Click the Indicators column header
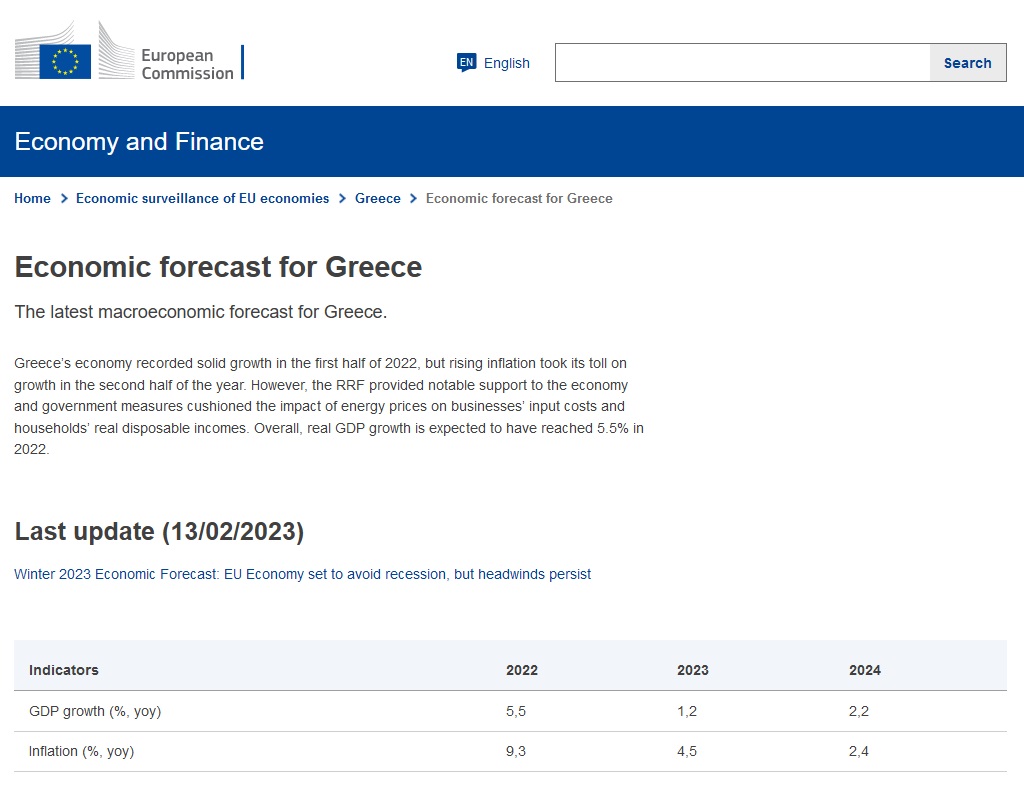The height and width of the screenshot is (795, 1024). 64,670
